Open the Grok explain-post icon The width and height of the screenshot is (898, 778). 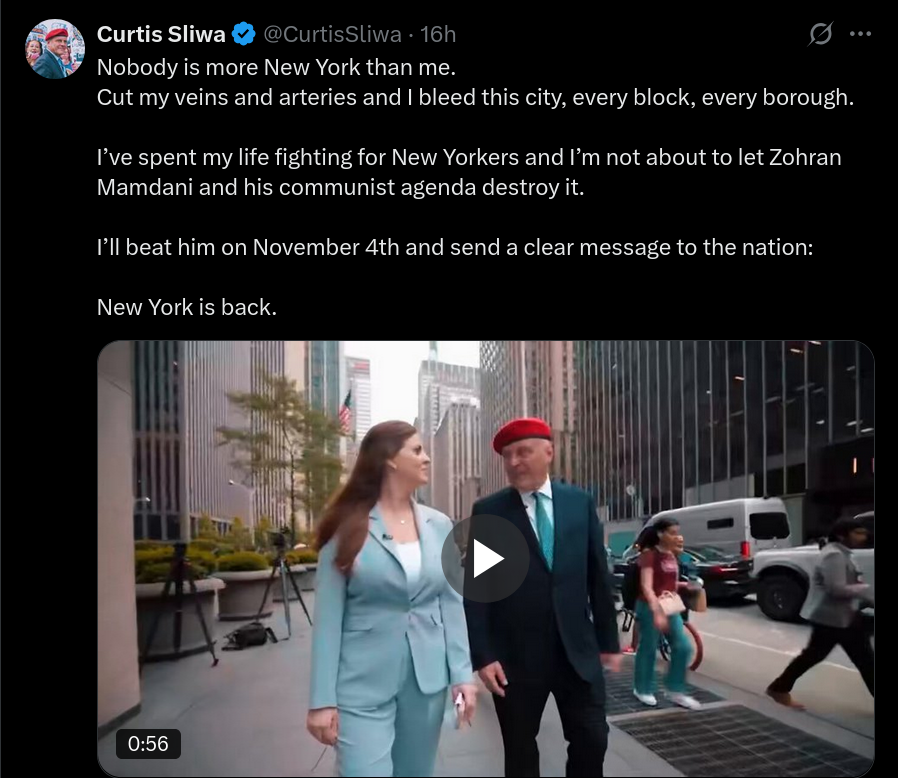(820, 34)
